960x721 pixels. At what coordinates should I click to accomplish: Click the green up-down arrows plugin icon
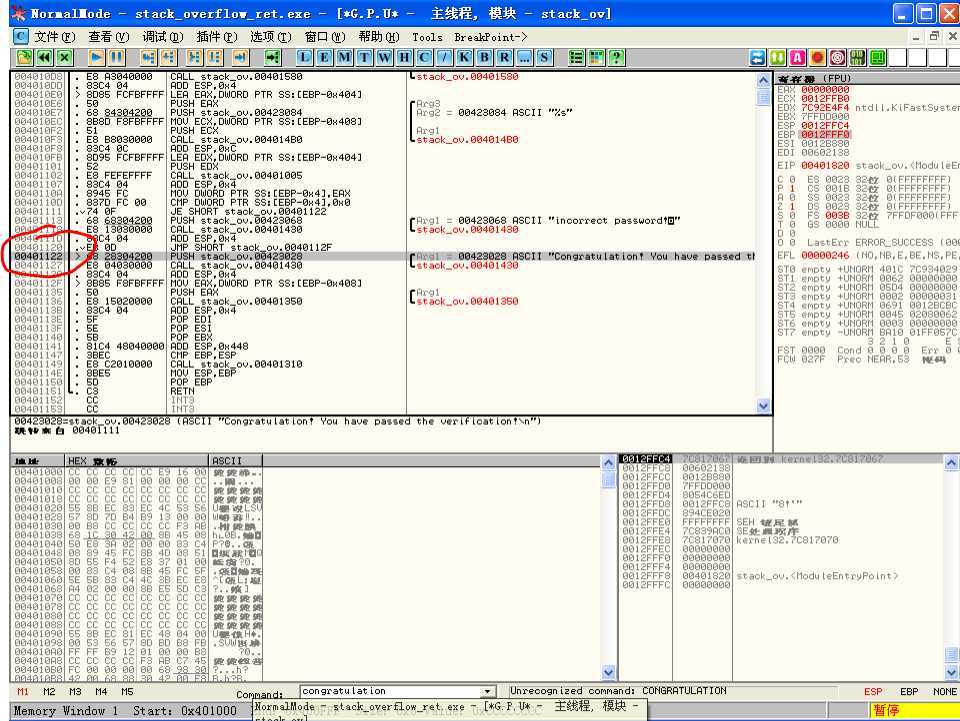tap(778, 58)
